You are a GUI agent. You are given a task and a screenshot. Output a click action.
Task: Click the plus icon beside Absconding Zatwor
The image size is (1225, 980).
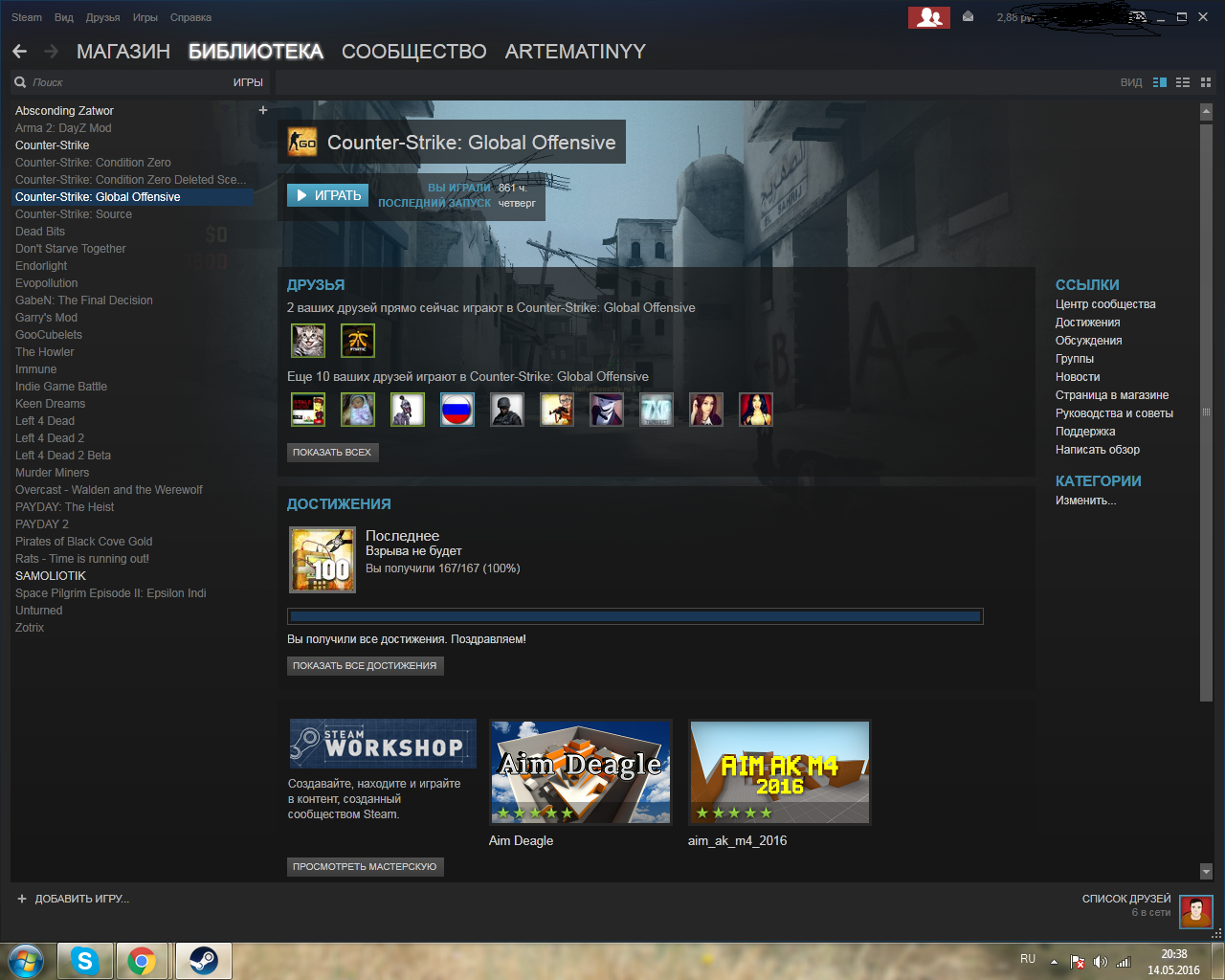click(263, 110)
